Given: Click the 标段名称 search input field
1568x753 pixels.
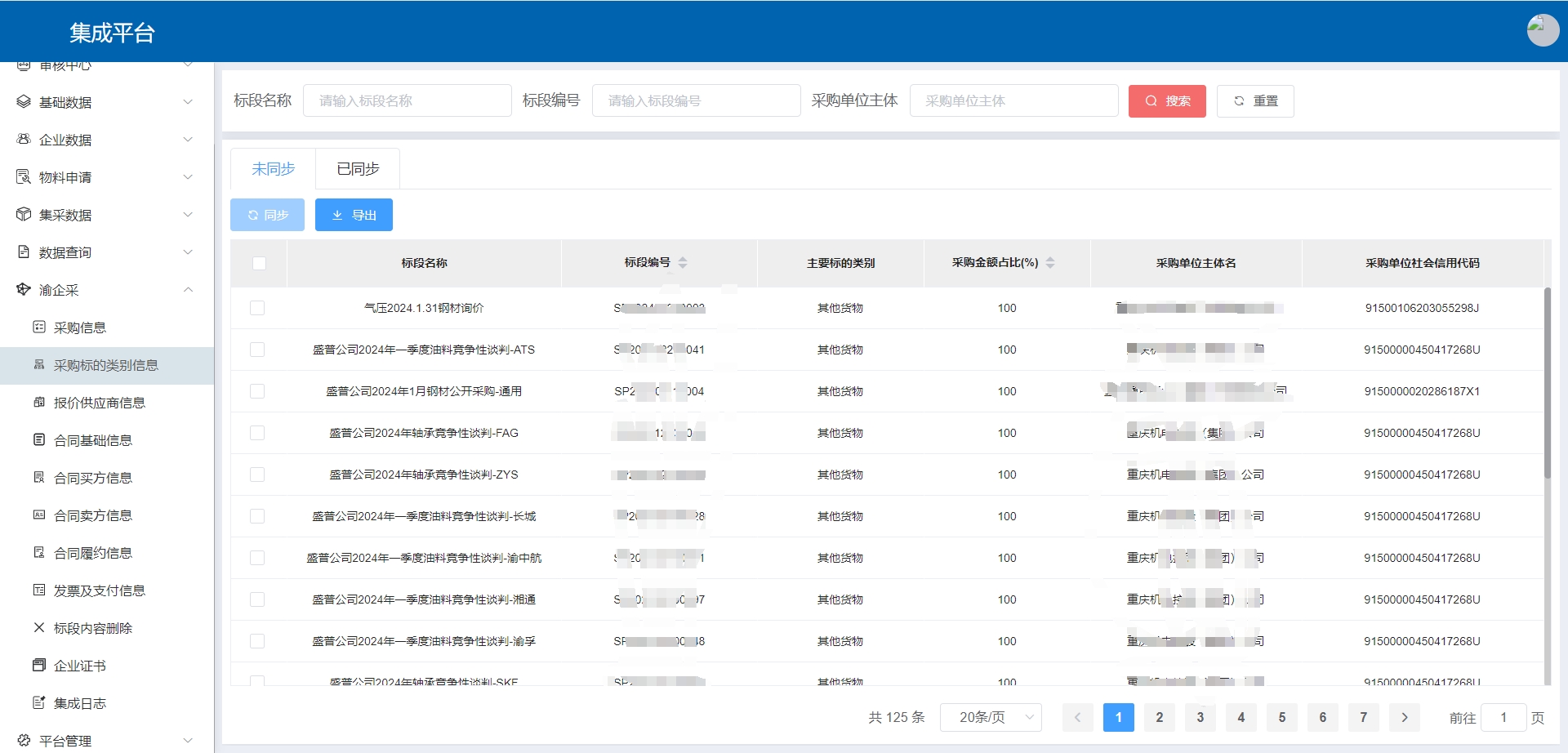Looking at the screenshot, I should 407,101.
